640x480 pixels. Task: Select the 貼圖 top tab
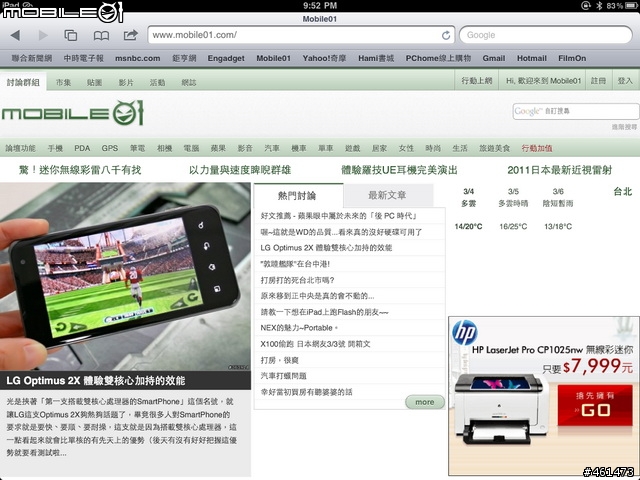click(x=94, y=82)
